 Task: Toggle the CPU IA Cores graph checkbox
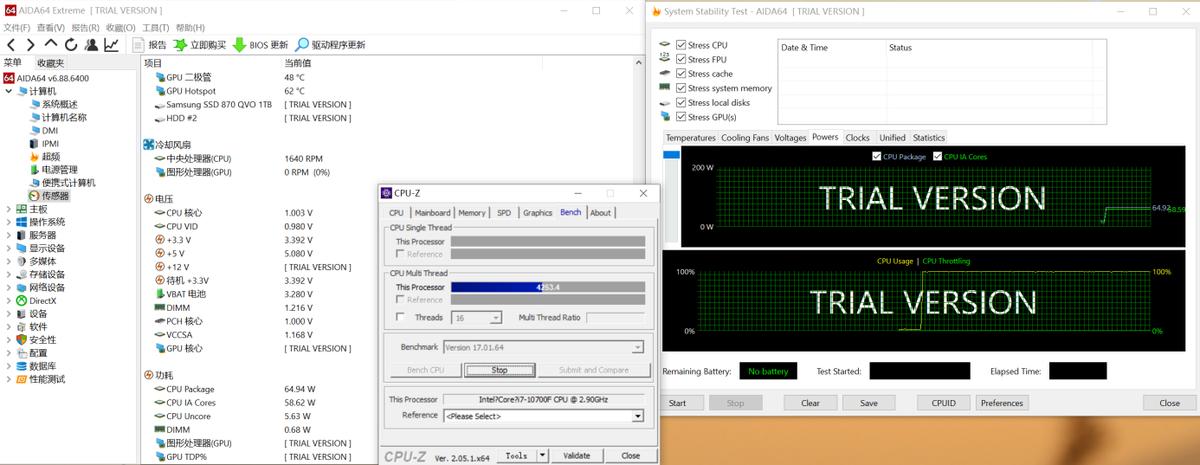coord(937,156)
